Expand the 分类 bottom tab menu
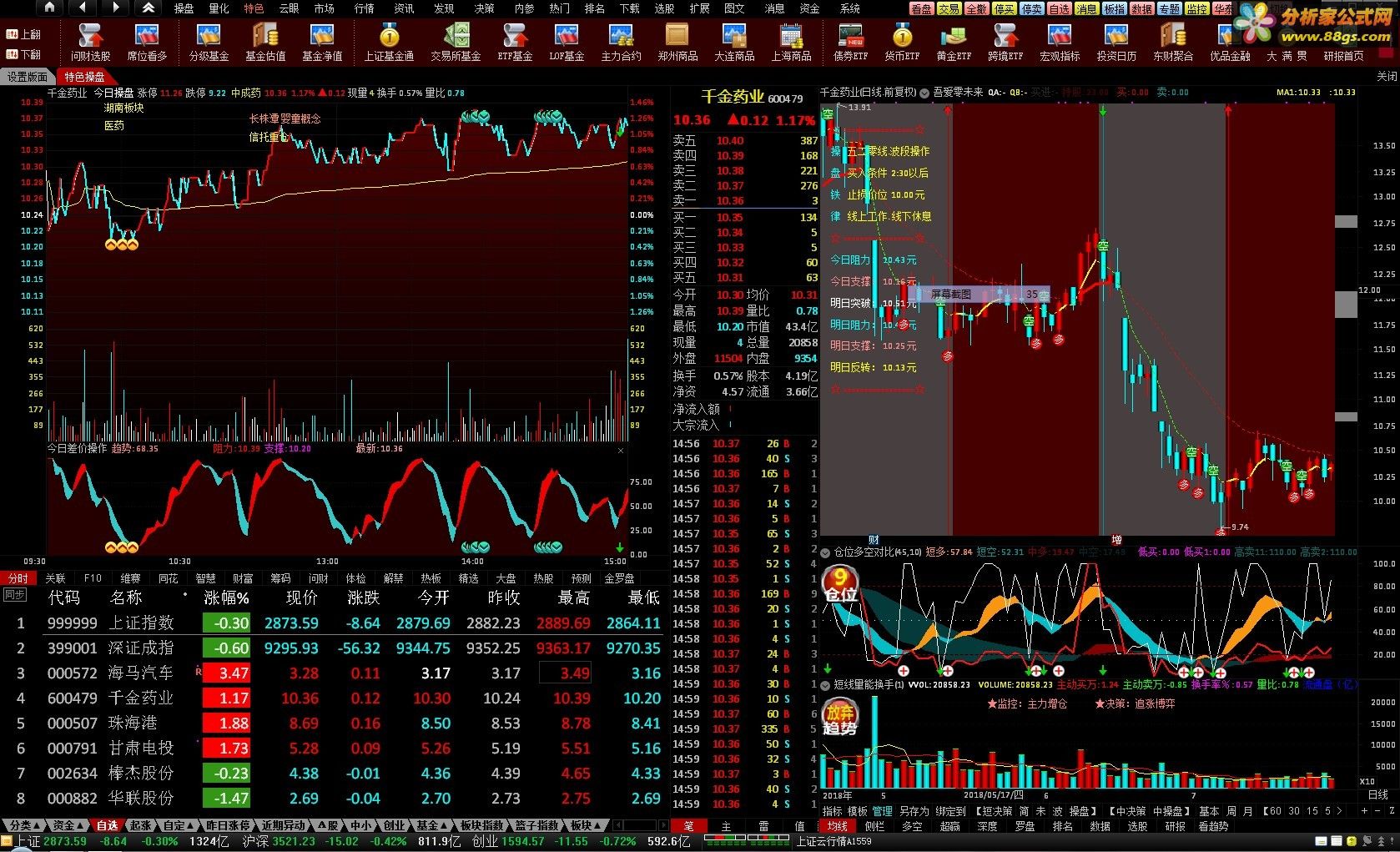 click(x=23, y=825)
